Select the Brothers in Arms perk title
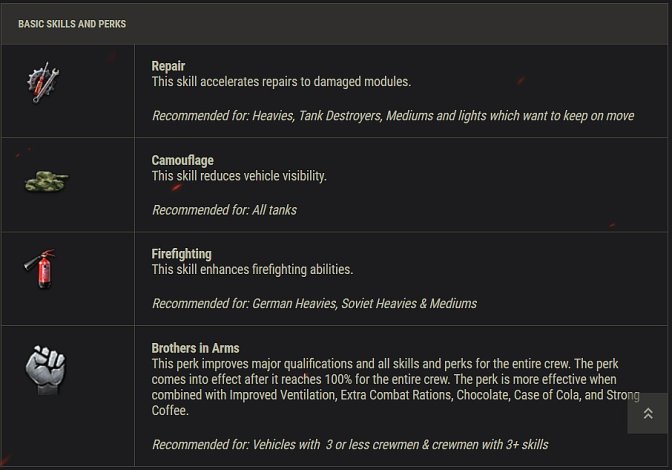 pos(195,348)
